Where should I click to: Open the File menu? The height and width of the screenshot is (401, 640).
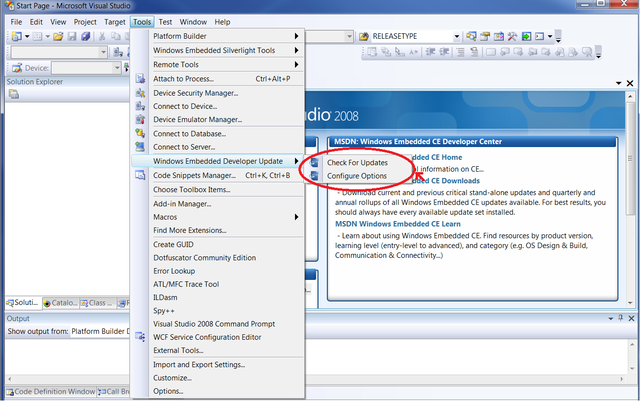[x=16, y=22]
